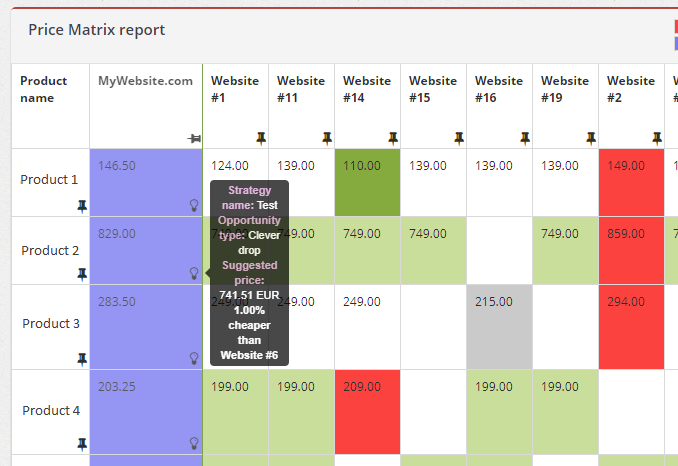This screenshot has width=678, height=466.
Task: Click Product 1's 139.00 under Website #15
Action: [433, 182]
